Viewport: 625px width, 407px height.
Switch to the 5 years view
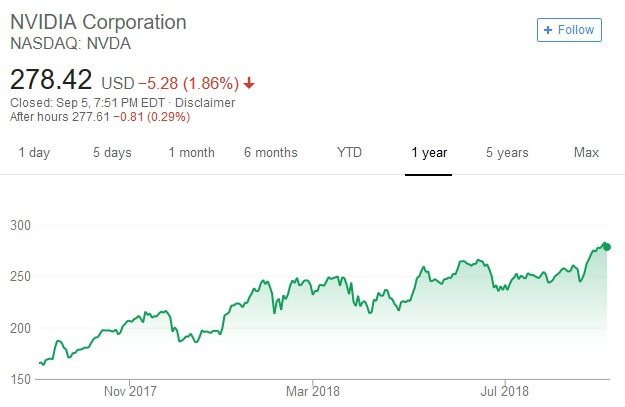click(507, 153)
